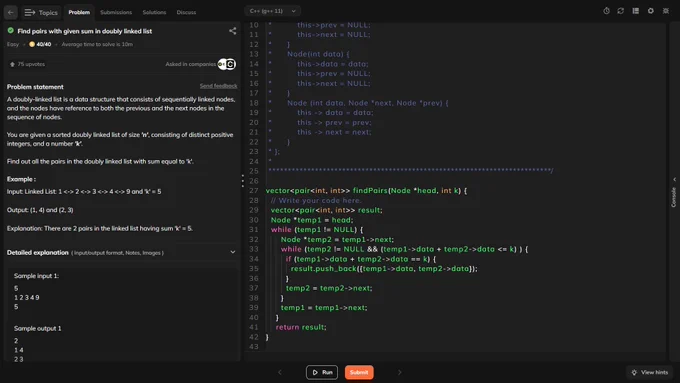Open the Topics list menu
This screenshot has width=680, height=383.
(x=41, y=12)
